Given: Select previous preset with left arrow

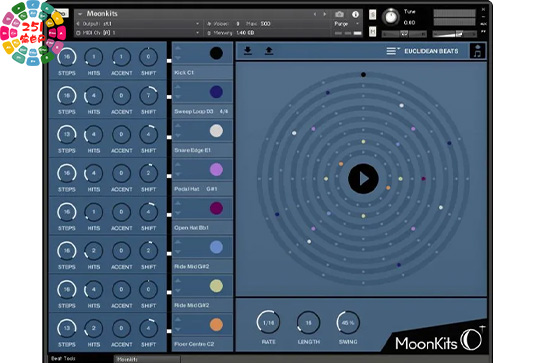Looking at the screenshot, I should (x=315, y=14).
